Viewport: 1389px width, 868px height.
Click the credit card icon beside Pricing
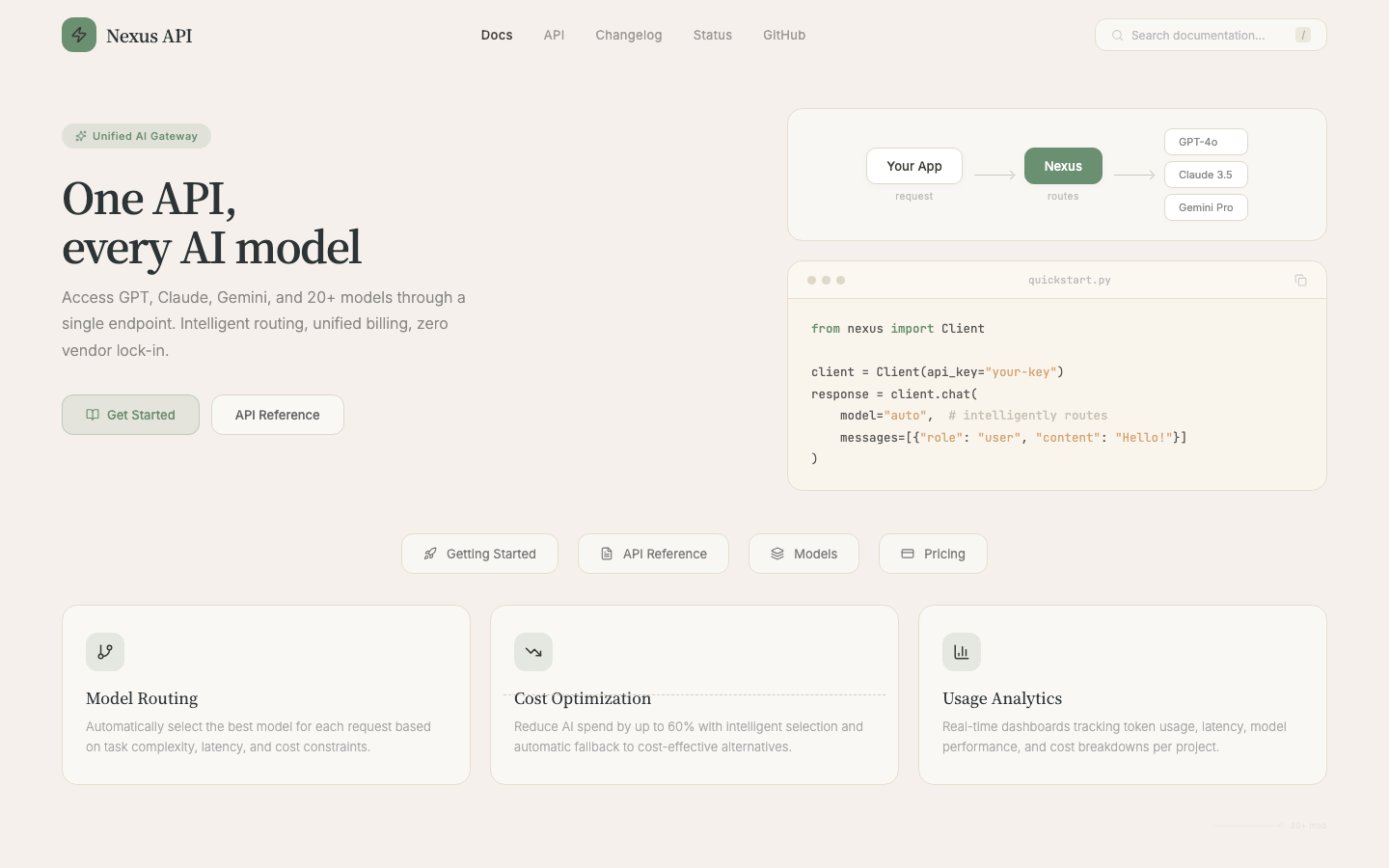[x=908, y=554]
